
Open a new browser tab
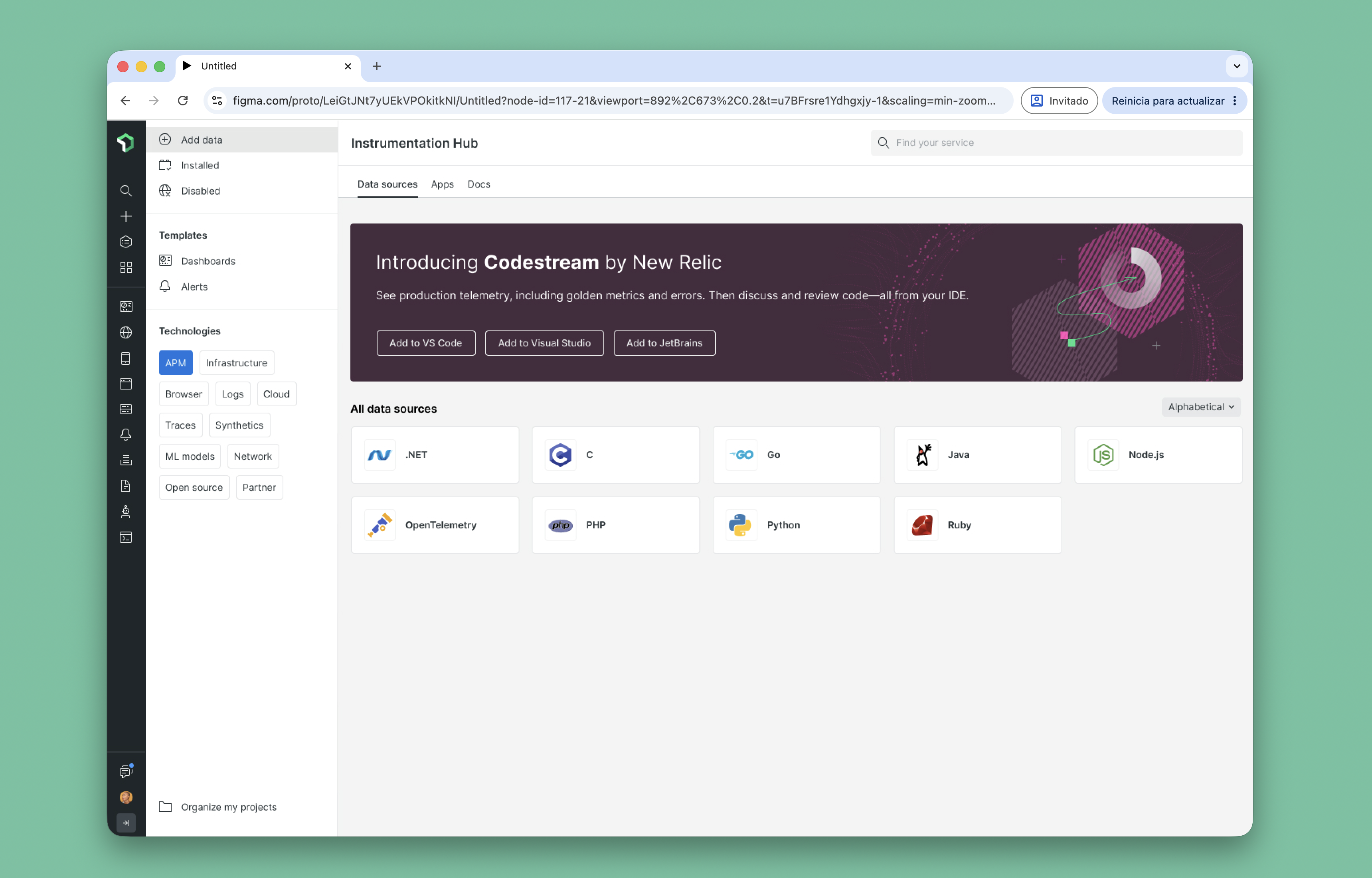376,66
